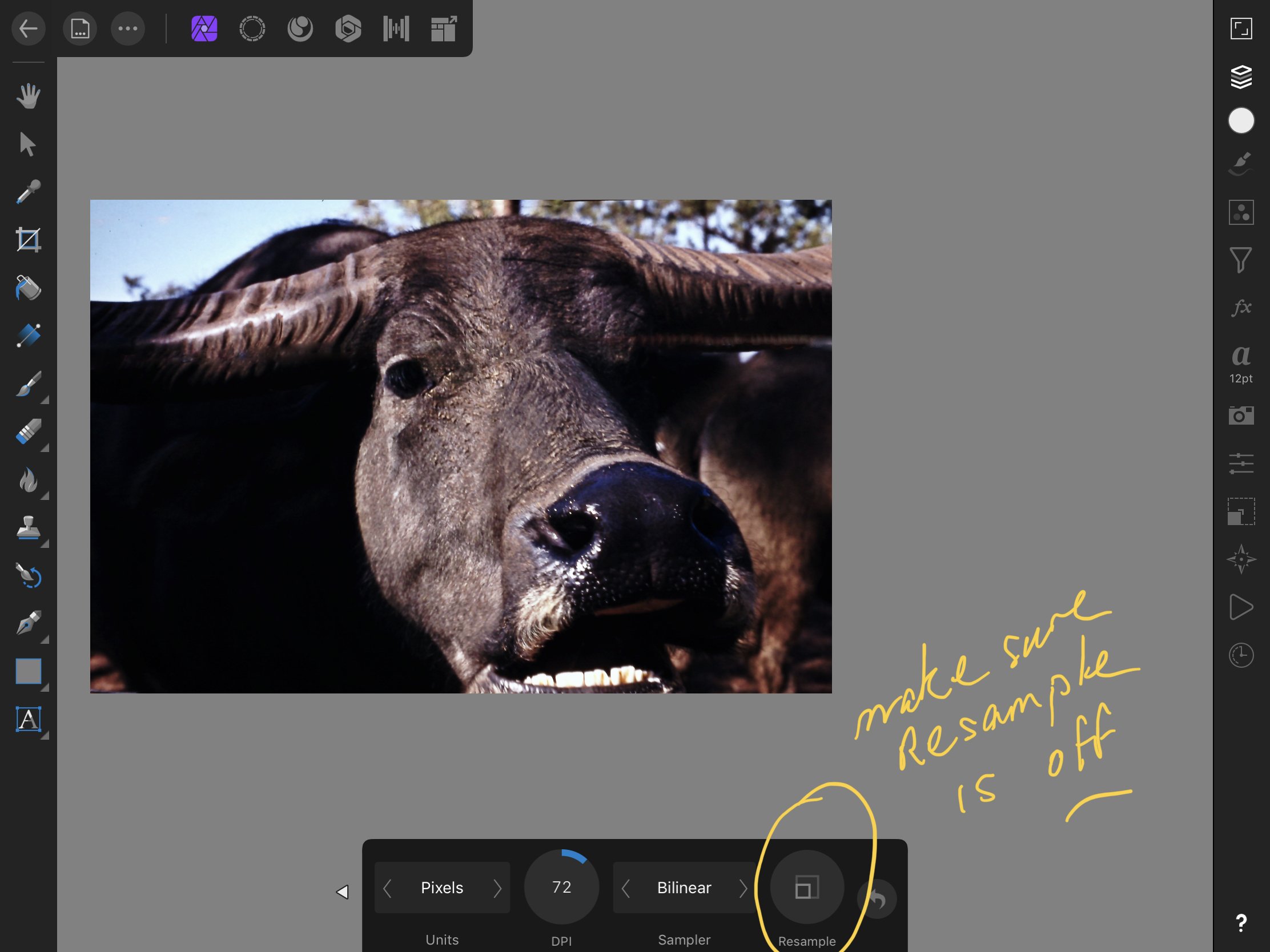Switch to the Export persona

pos(444,28)
